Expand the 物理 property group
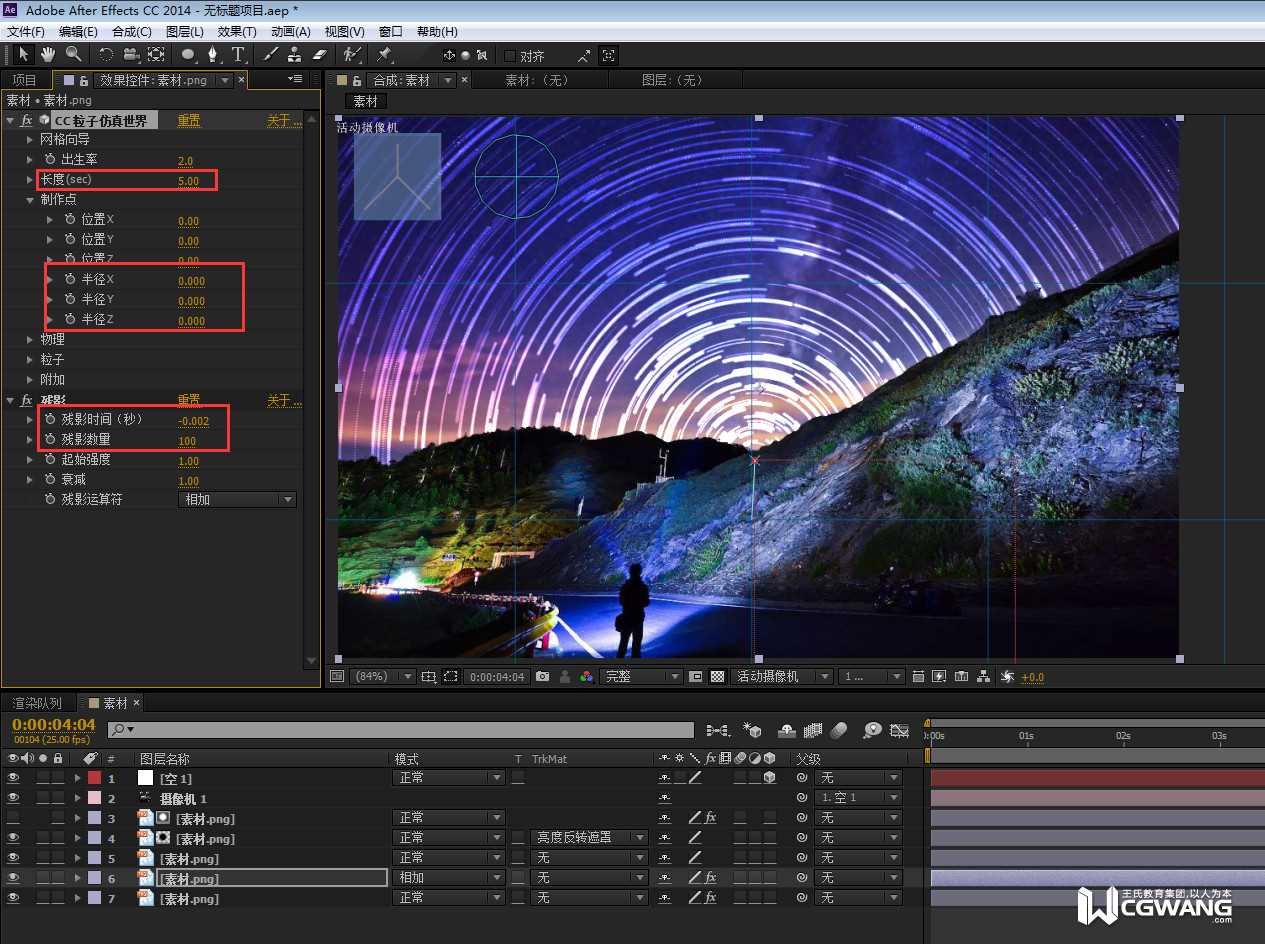Viewport: 1265px width, 944px height. click(30, 340)
